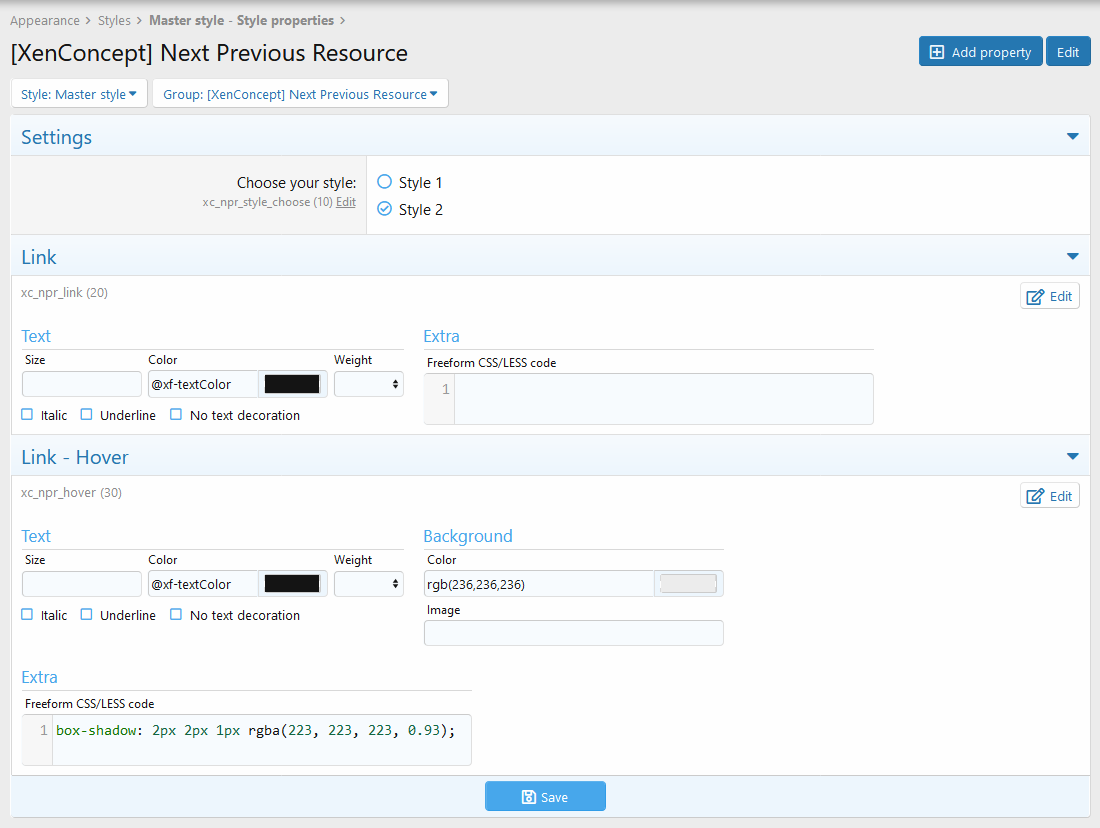Click the box-shadow code editor line
This screenshot has height=828, width=1100.
pyautogui.click(x=255, y=731)
